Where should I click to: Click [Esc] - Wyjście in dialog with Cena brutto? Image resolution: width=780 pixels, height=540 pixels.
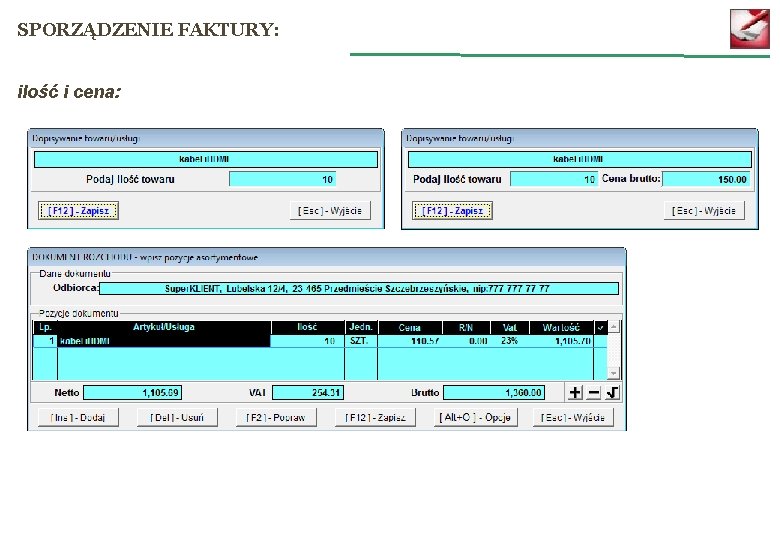(704, 210)
